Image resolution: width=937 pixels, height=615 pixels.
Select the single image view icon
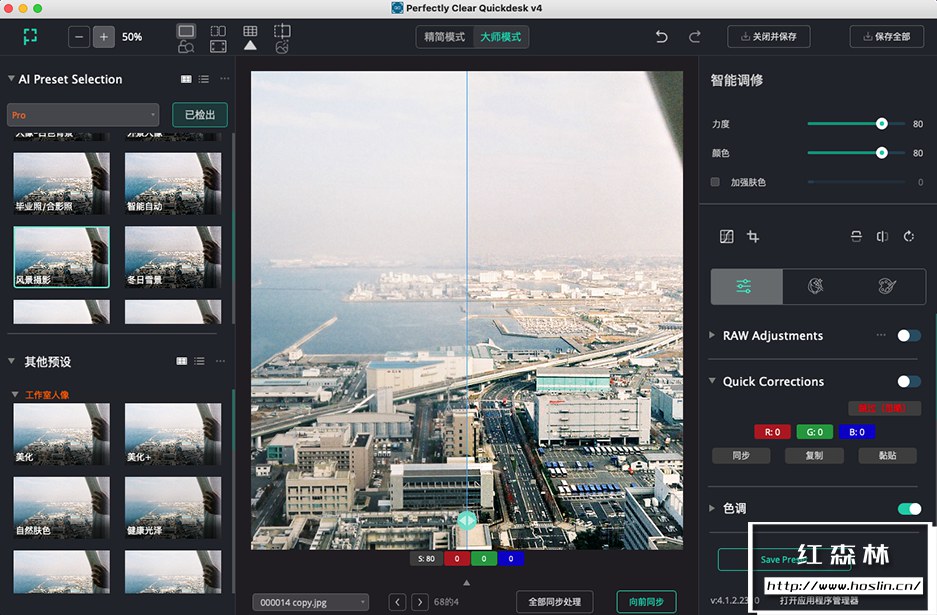pyautogui.click(x=186, y=31)
